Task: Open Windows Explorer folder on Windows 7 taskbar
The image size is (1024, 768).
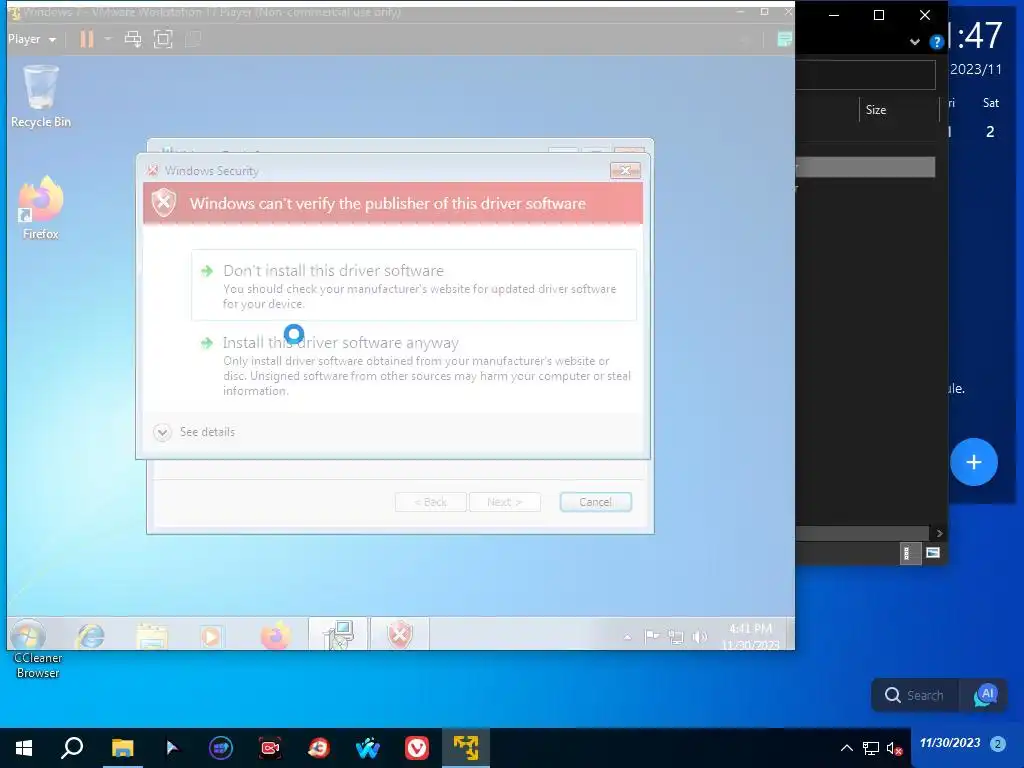Action: tap(152, 635)
